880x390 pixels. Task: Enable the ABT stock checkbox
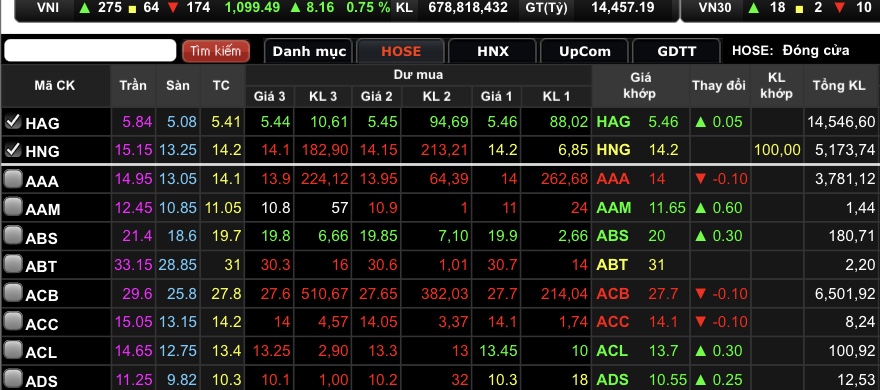(13, 264)
